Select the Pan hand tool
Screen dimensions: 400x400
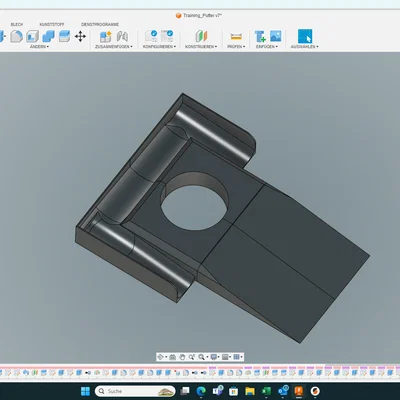click(182, 357)
